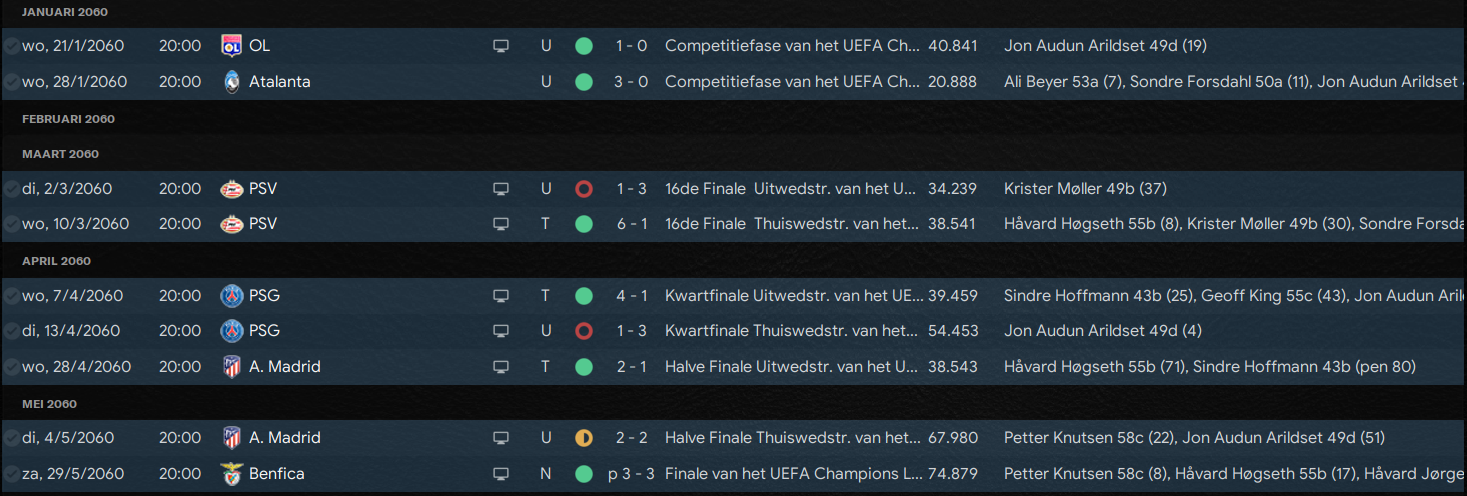
Task: Click the Atalanta club badge icon
Action: coord(232,82)
